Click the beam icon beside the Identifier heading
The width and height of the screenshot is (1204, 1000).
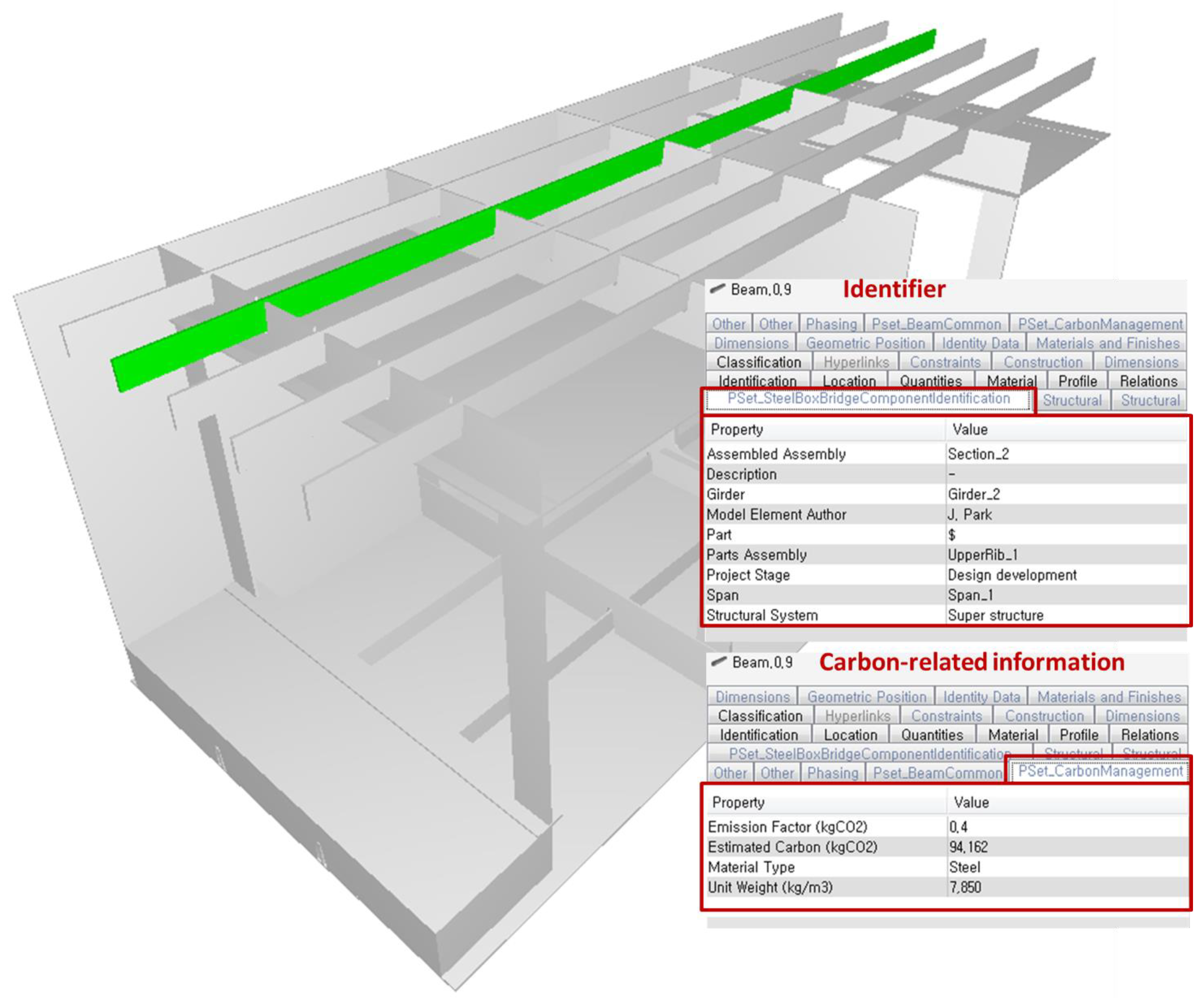click(x=717, y=289)
